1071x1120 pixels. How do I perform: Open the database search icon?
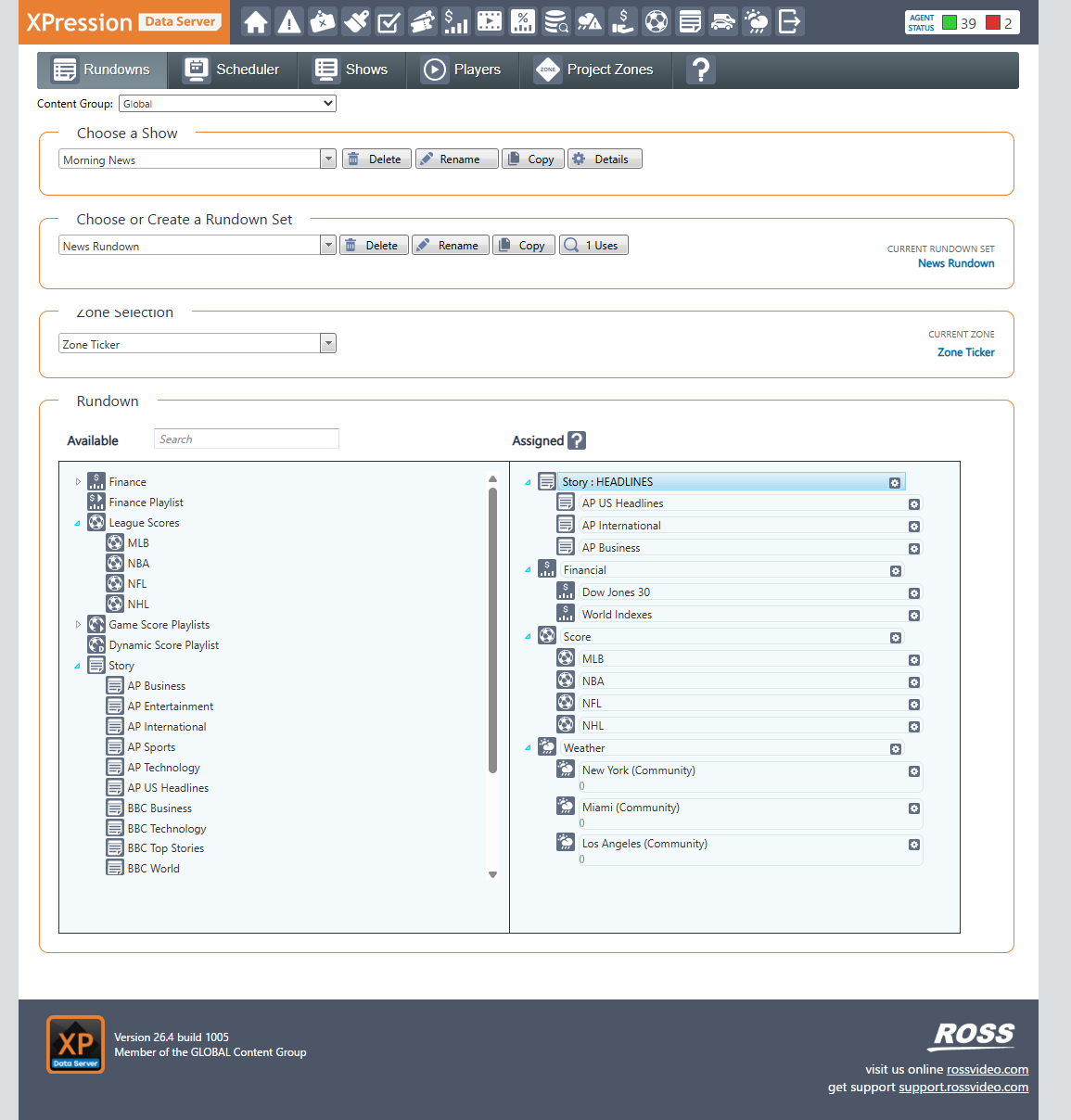(556, 21)
